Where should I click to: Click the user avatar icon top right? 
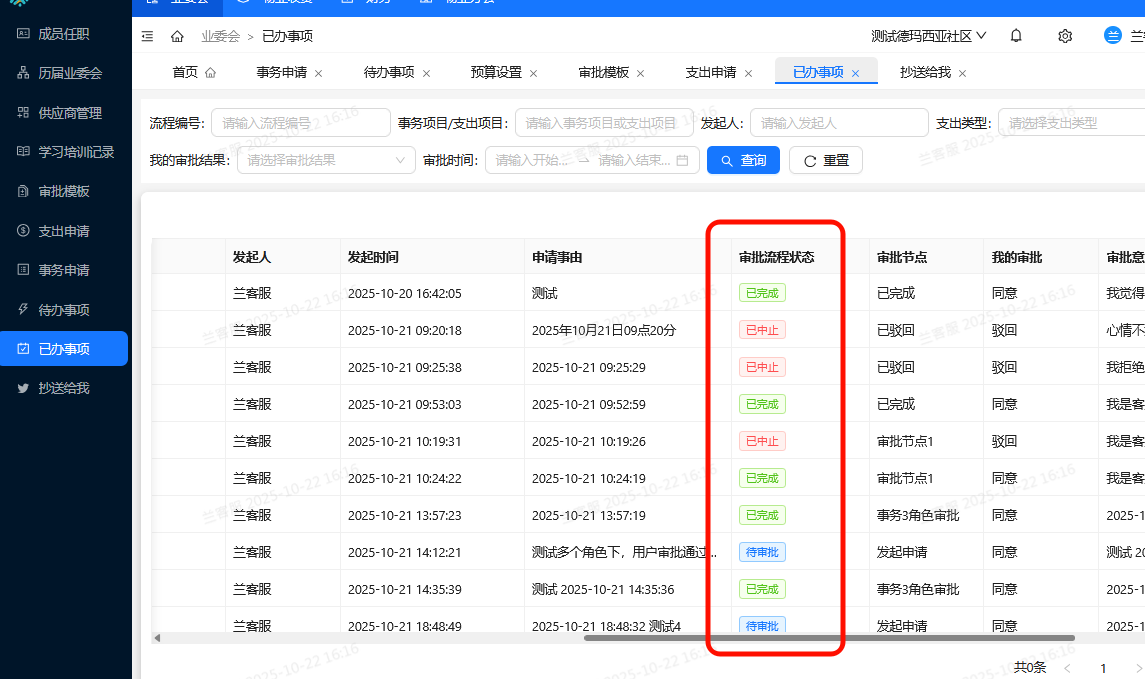pos(1111,35)
